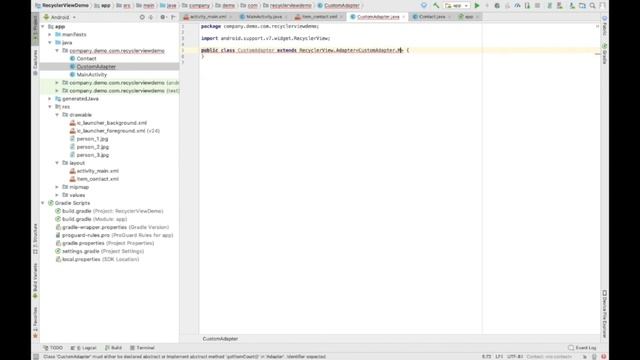The height and width of the screenshot is (360, 640).
Task: Expand the generatedJava folder
Action: point(50,99)
